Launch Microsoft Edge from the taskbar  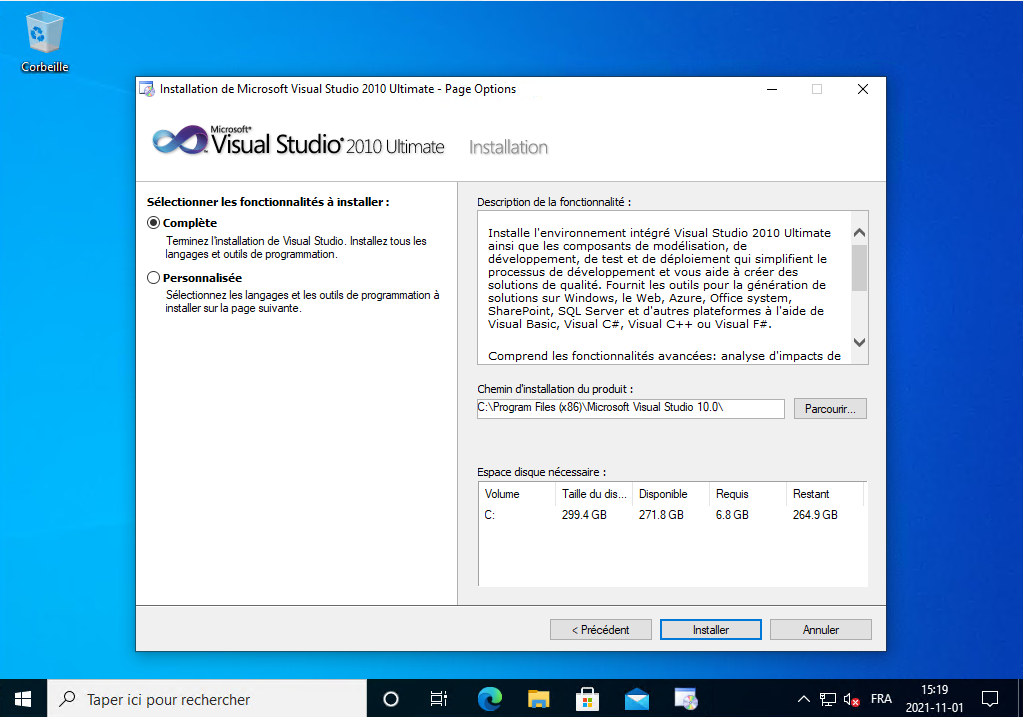489,699
